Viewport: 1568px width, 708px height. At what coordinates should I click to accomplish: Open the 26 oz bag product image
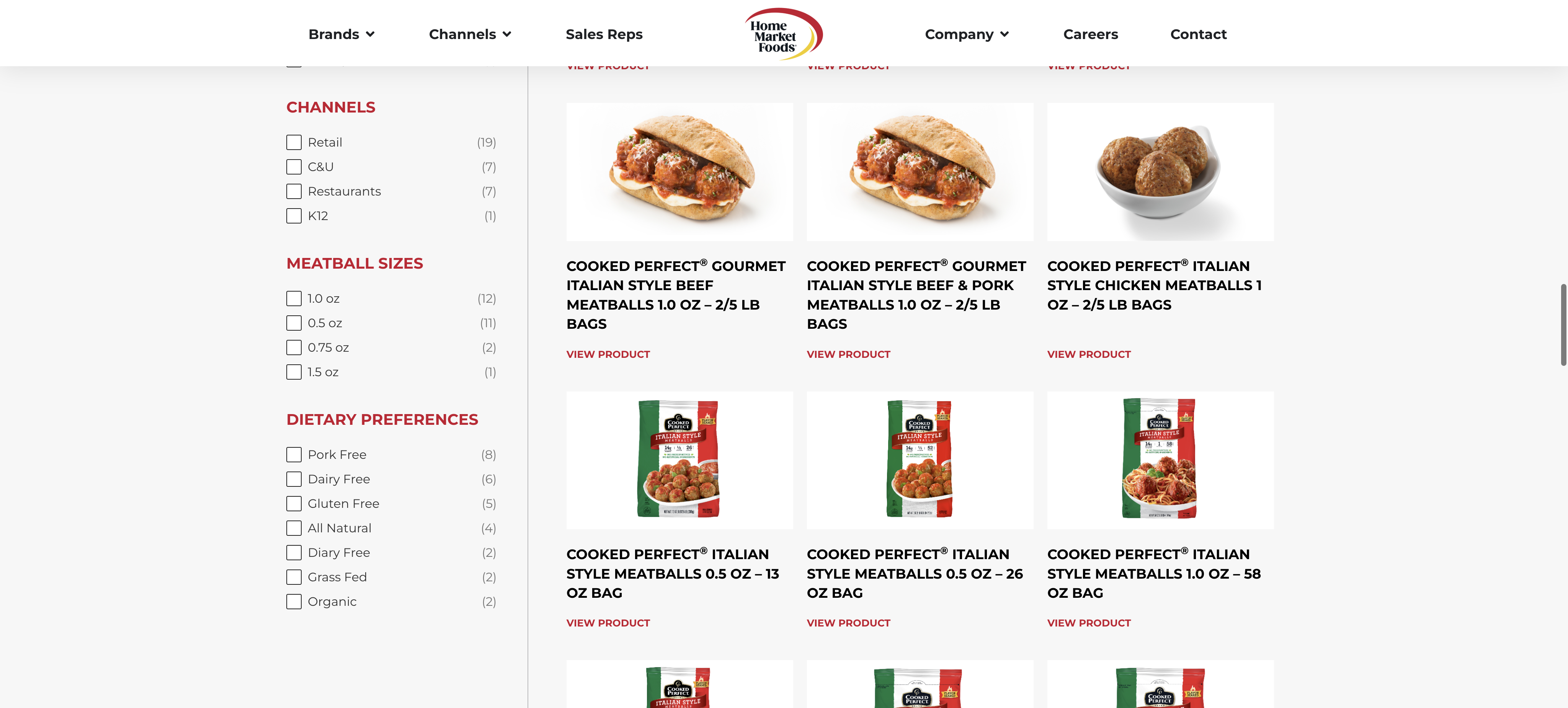pos(920,460)
